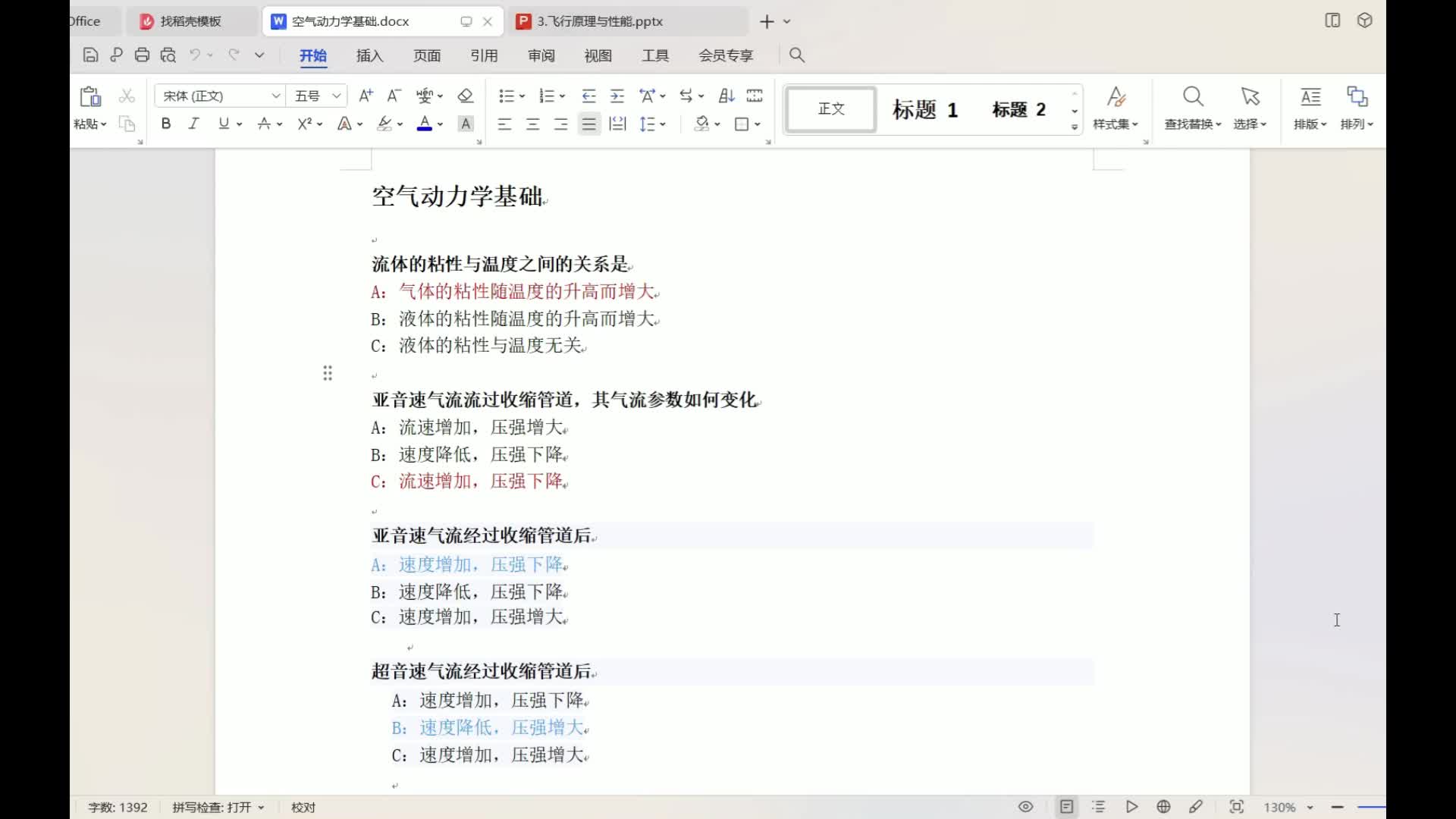Toggle Italic formatting
This screenshot has height=819, width=1456.
(x=194, y=124)
